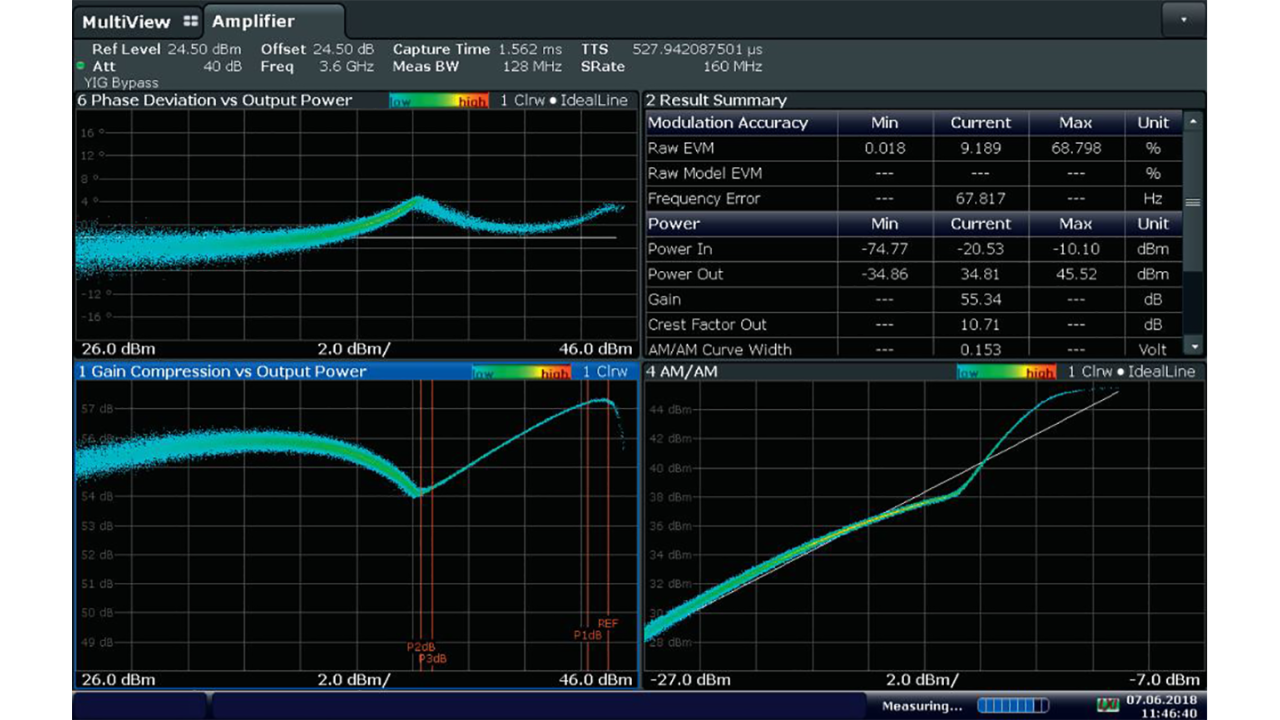Screen dimensions: 1280x720
Task: Click the date and time 07.06.2018 display
Action: (1161, 706)
